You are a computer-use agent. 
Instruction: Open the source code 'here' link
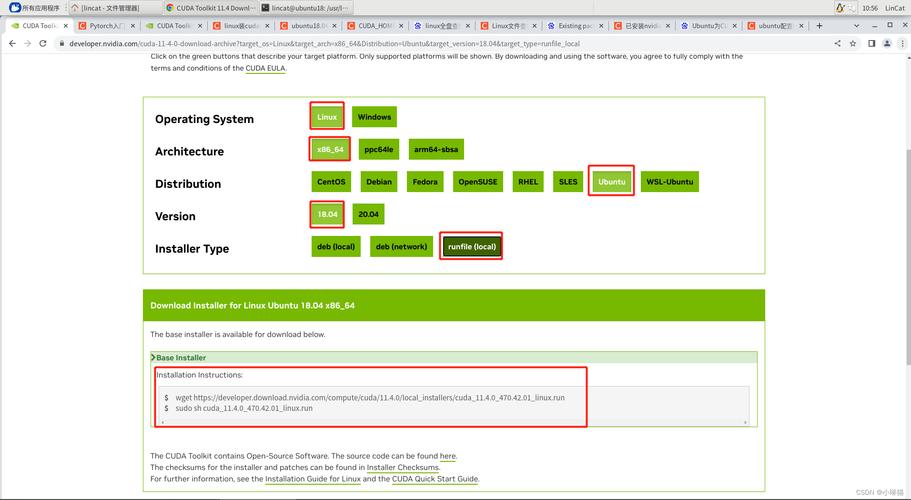pyautogui.click(x=447, y=456)
